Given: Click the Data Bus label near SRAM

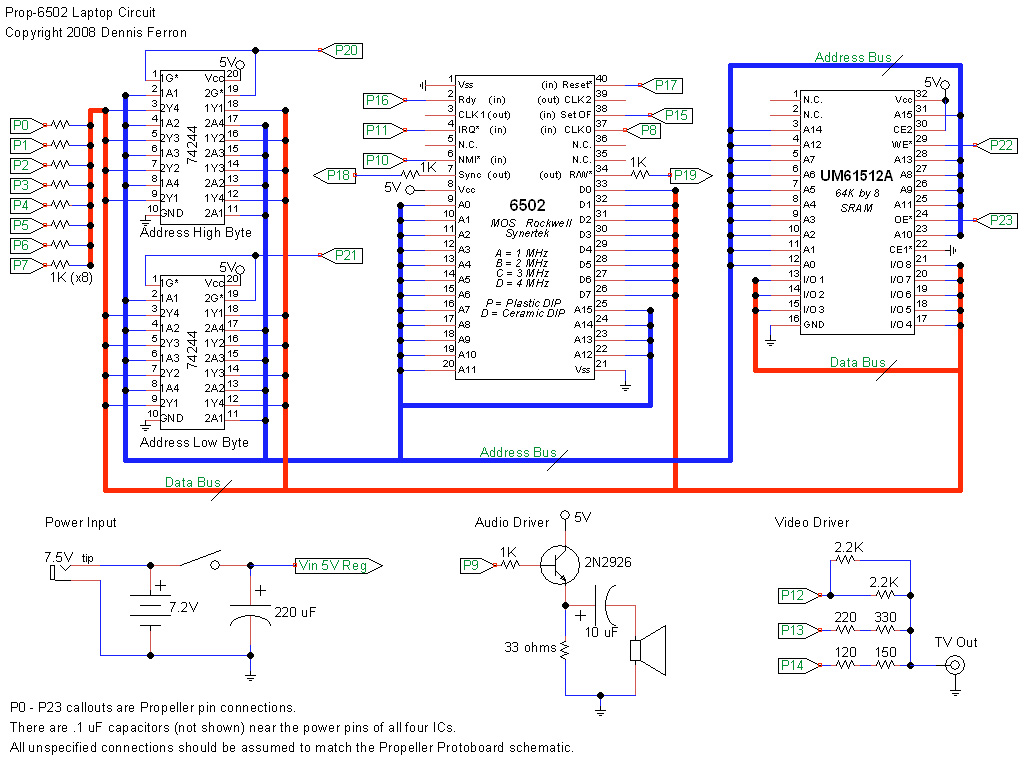Looking at the screenshot, I should [x=857, y=362].
